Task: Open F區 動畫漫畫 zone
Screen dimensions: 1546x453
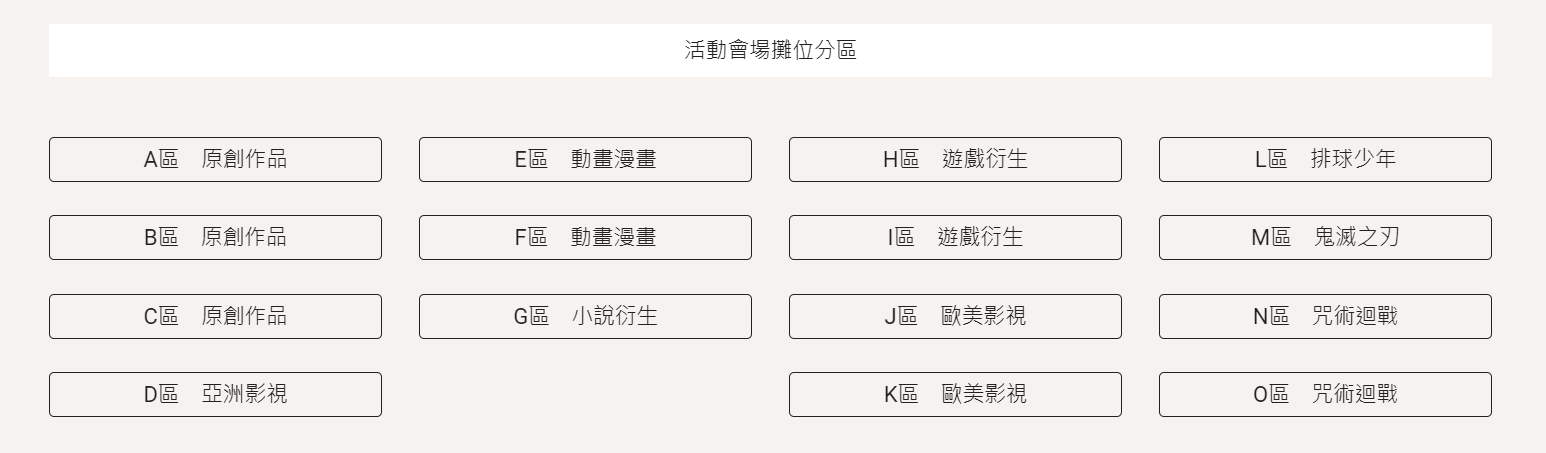Action: (585, 237)
